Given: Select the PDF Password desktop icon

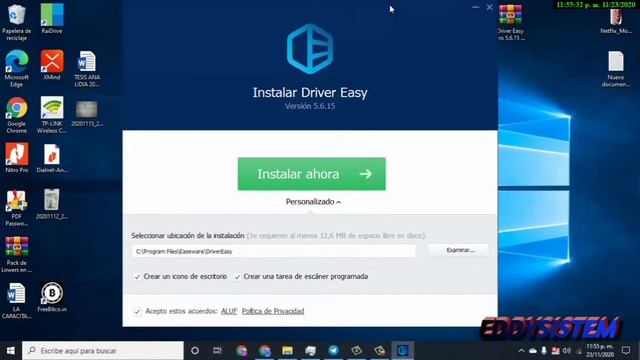Looking at the screenshot, I should coord(16,208).
